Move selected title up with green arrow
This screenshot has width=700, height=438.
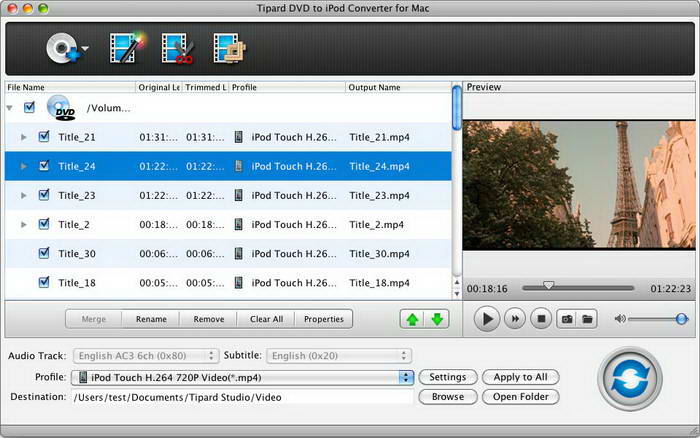tap(412, 319)
